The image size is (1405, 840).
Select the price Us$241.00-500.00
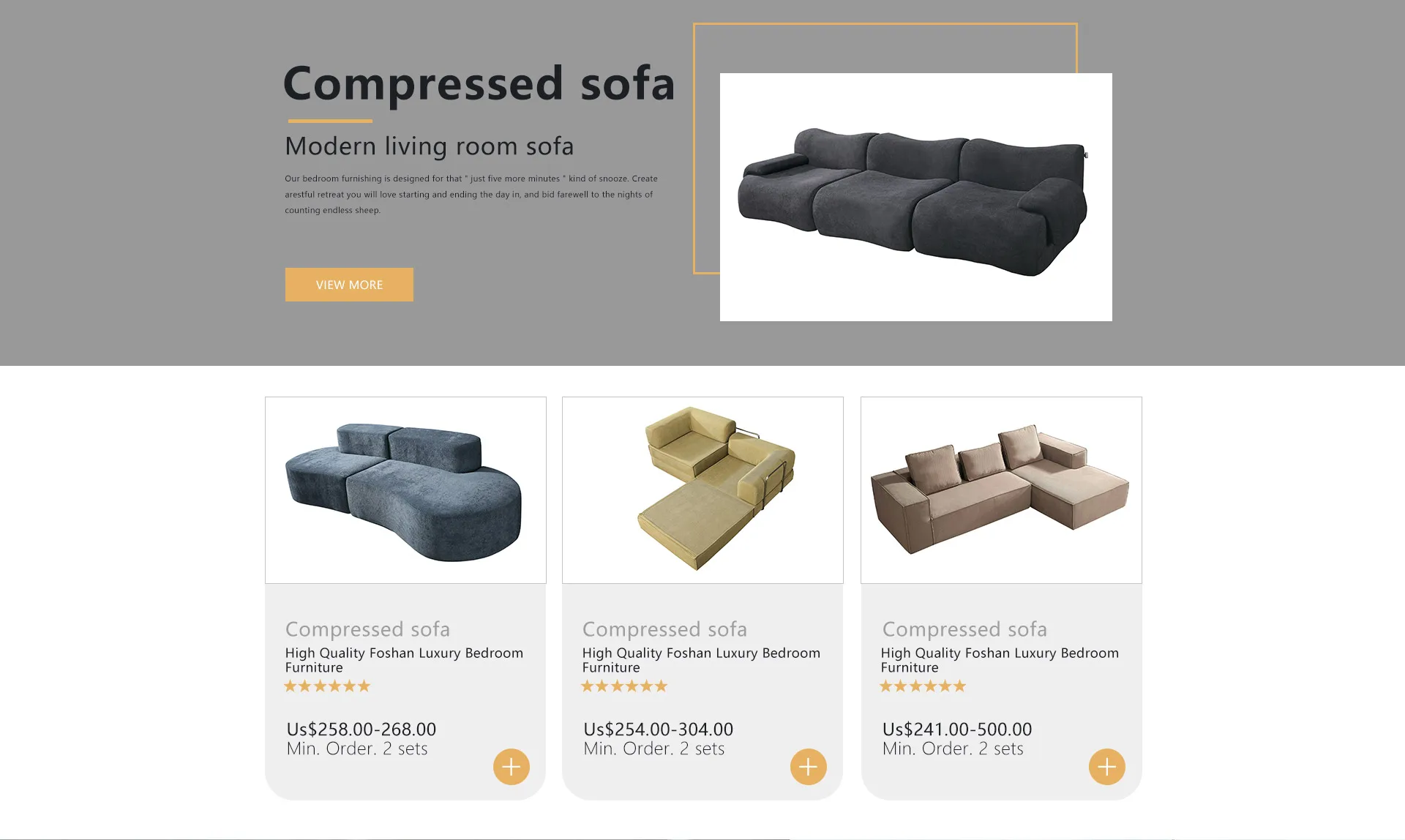click(x=957, y=730)
